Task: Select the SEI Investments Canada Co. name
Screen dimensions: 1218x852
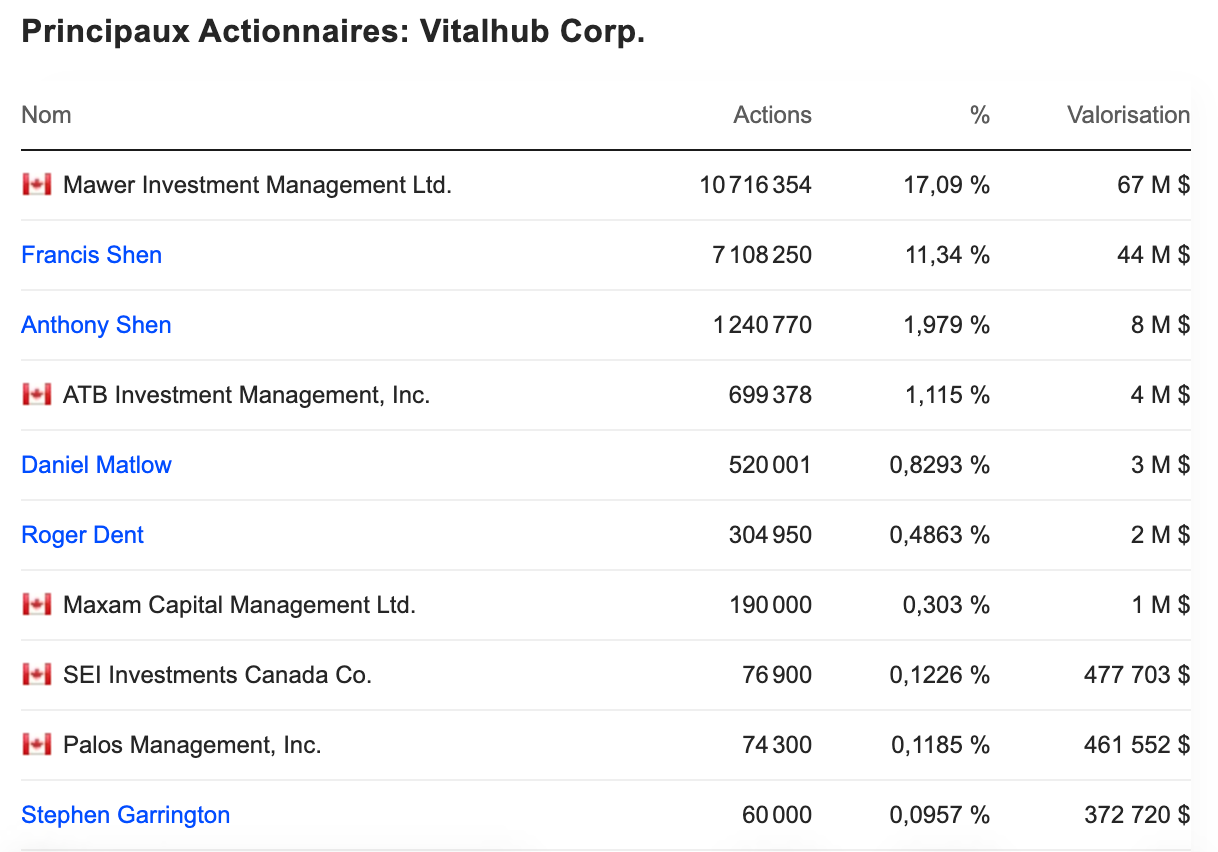Action: pyautogui.click(x=217, y=675)
